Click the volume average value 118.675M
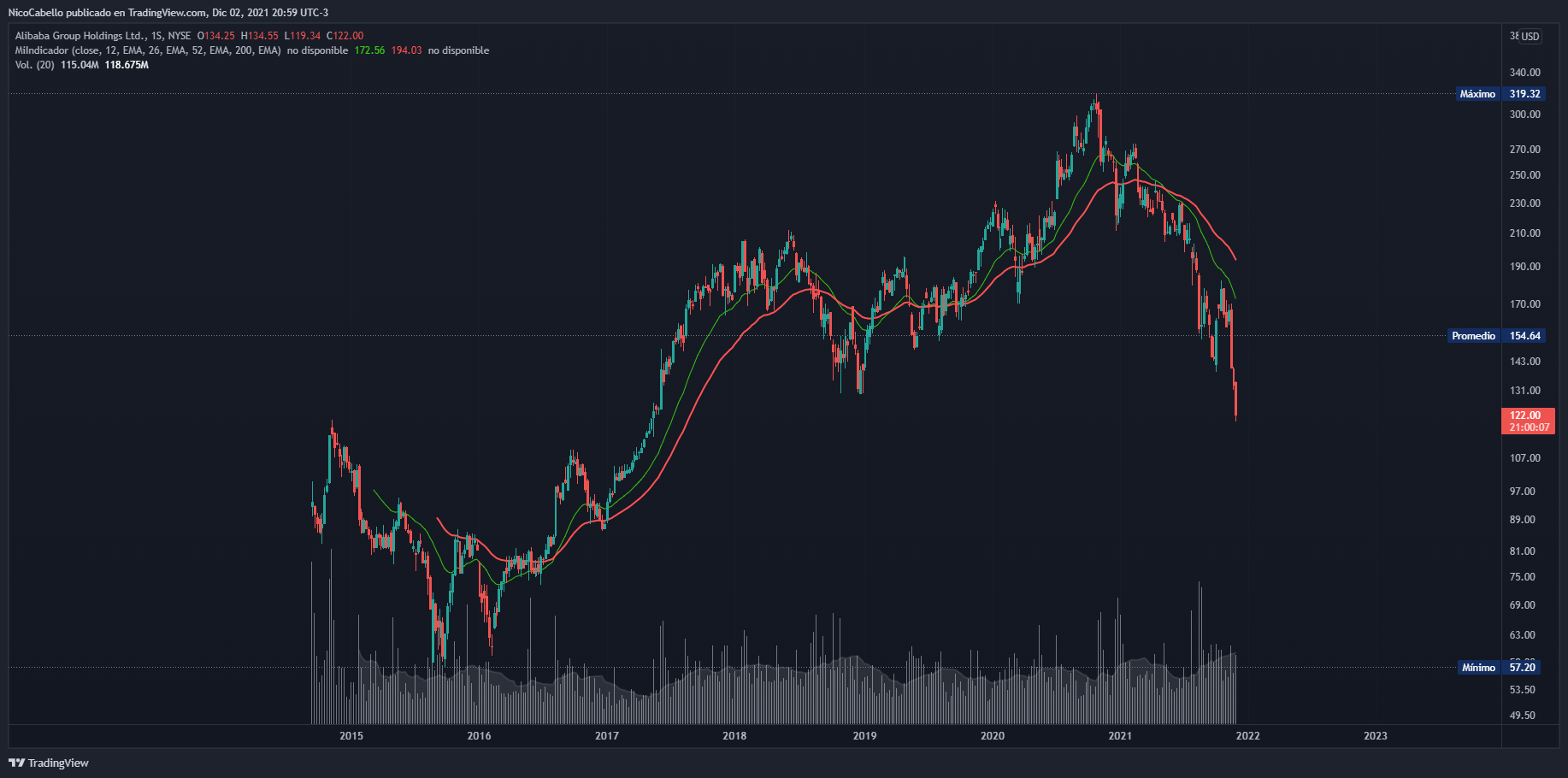 click(x=127, y=65)
